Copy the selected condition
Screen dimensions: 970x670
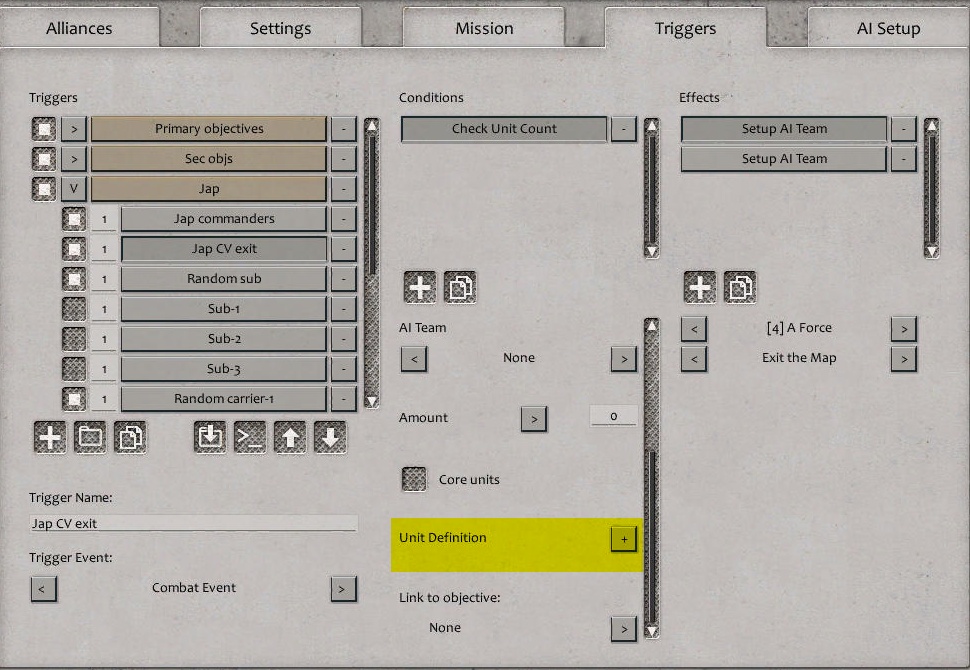(460, 287)
